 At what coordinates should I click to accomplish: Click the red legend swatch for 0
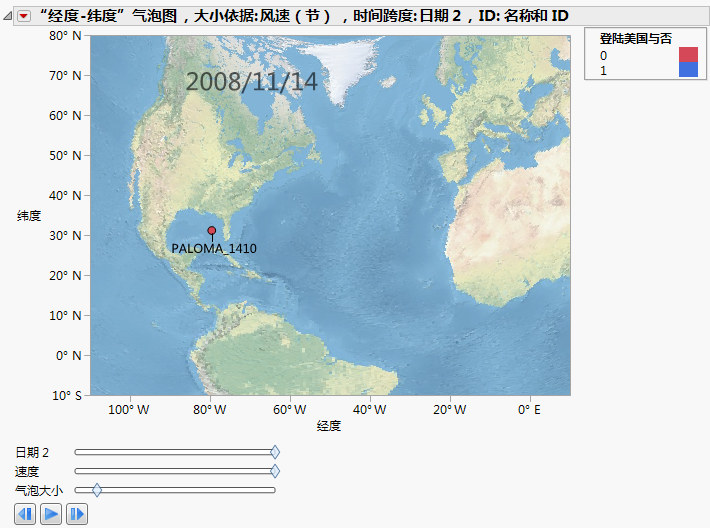[688, 55]
